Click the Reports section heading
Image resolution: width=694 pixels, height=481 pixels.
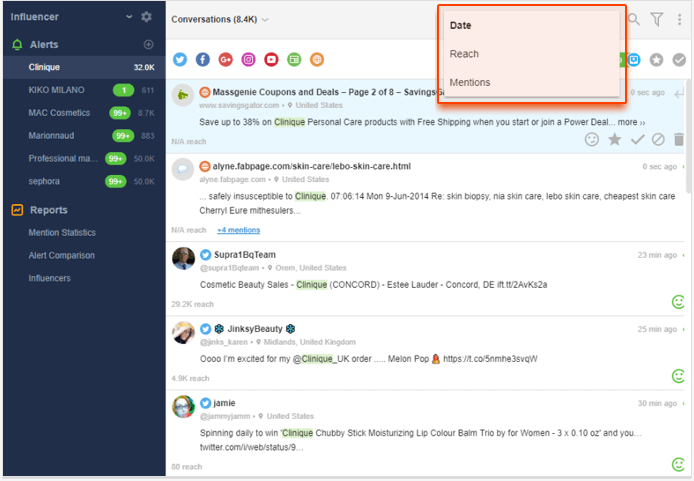tap(49, 210)
